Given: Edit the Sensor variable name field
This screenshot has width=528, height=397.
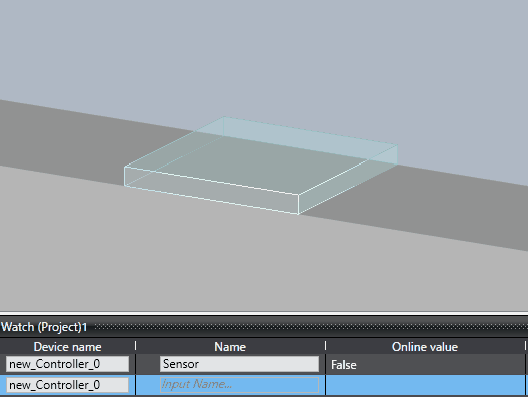Looking at the screenshot, I should click(239, 364).
